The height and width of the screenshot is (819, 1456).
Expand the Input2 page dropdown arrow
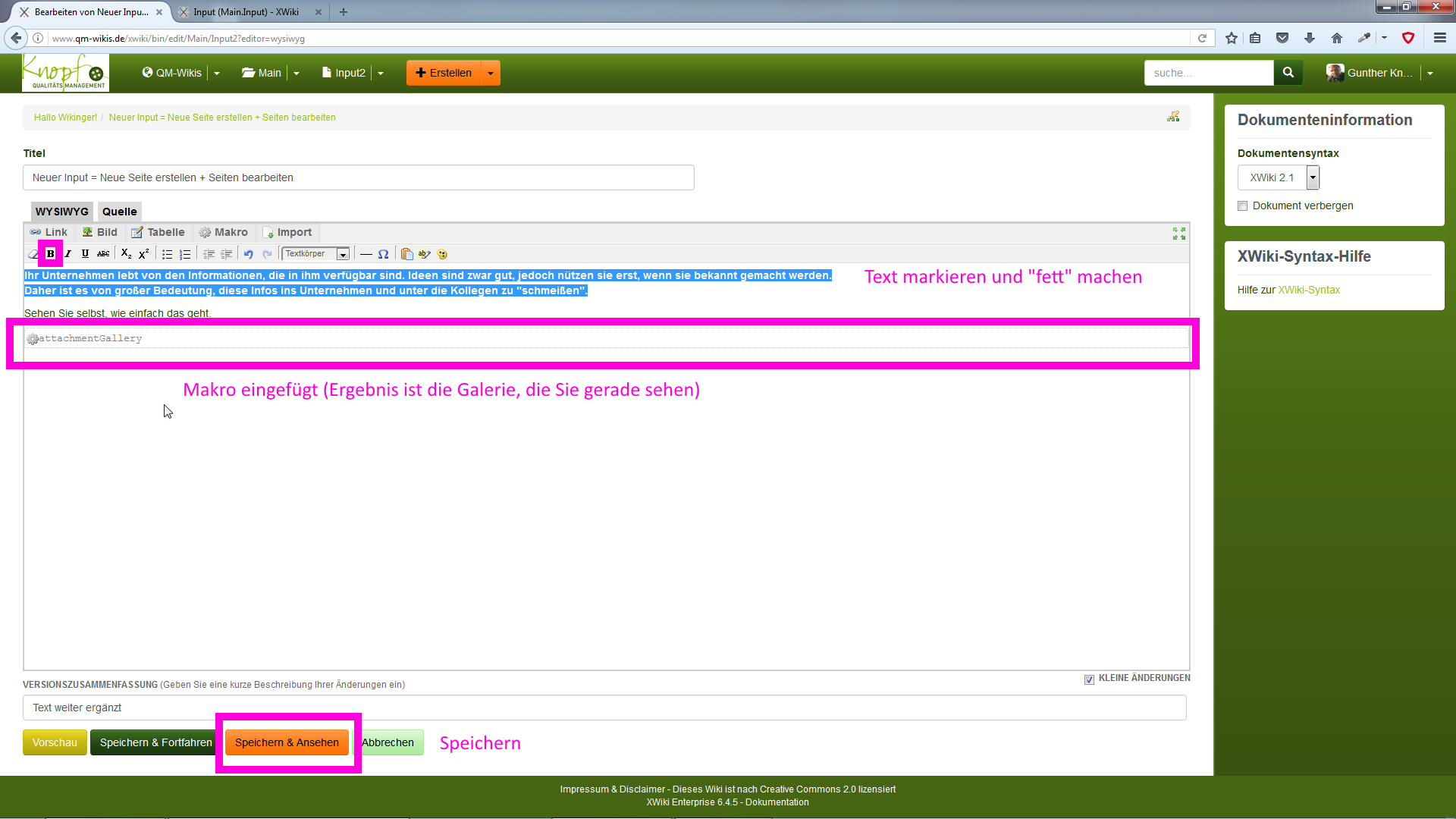381,74
